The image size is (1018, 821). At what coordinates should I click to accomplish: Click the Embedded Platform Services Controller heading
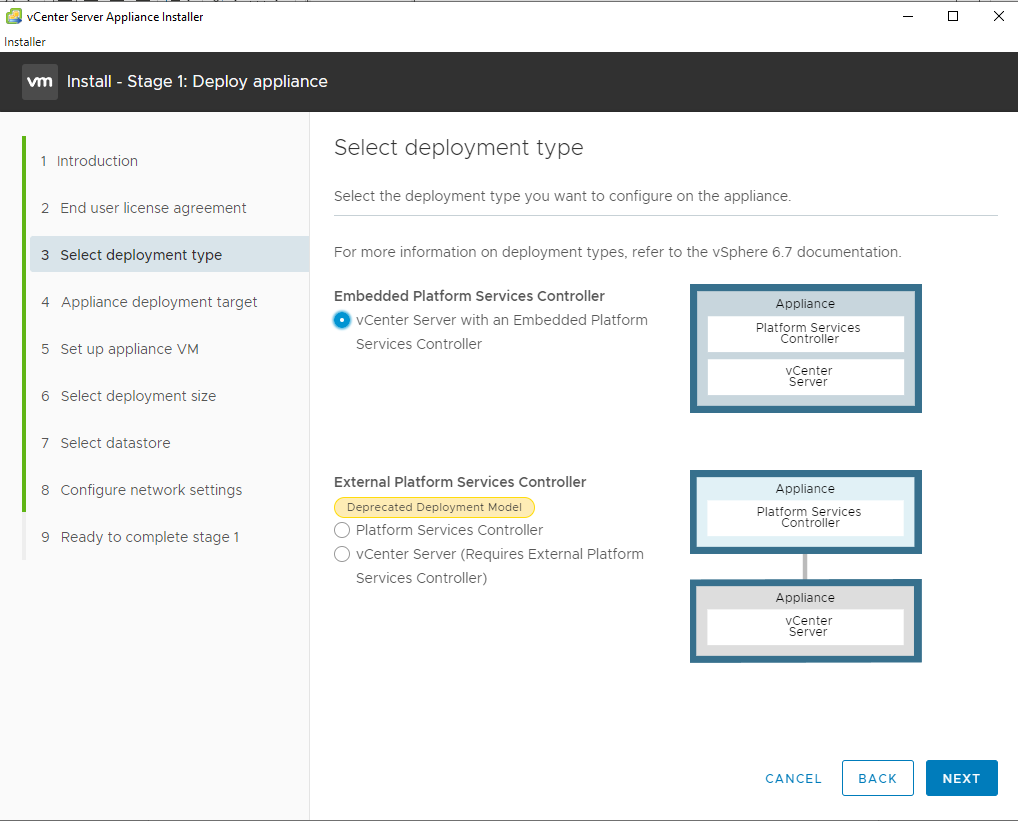[x=469, y=296]
